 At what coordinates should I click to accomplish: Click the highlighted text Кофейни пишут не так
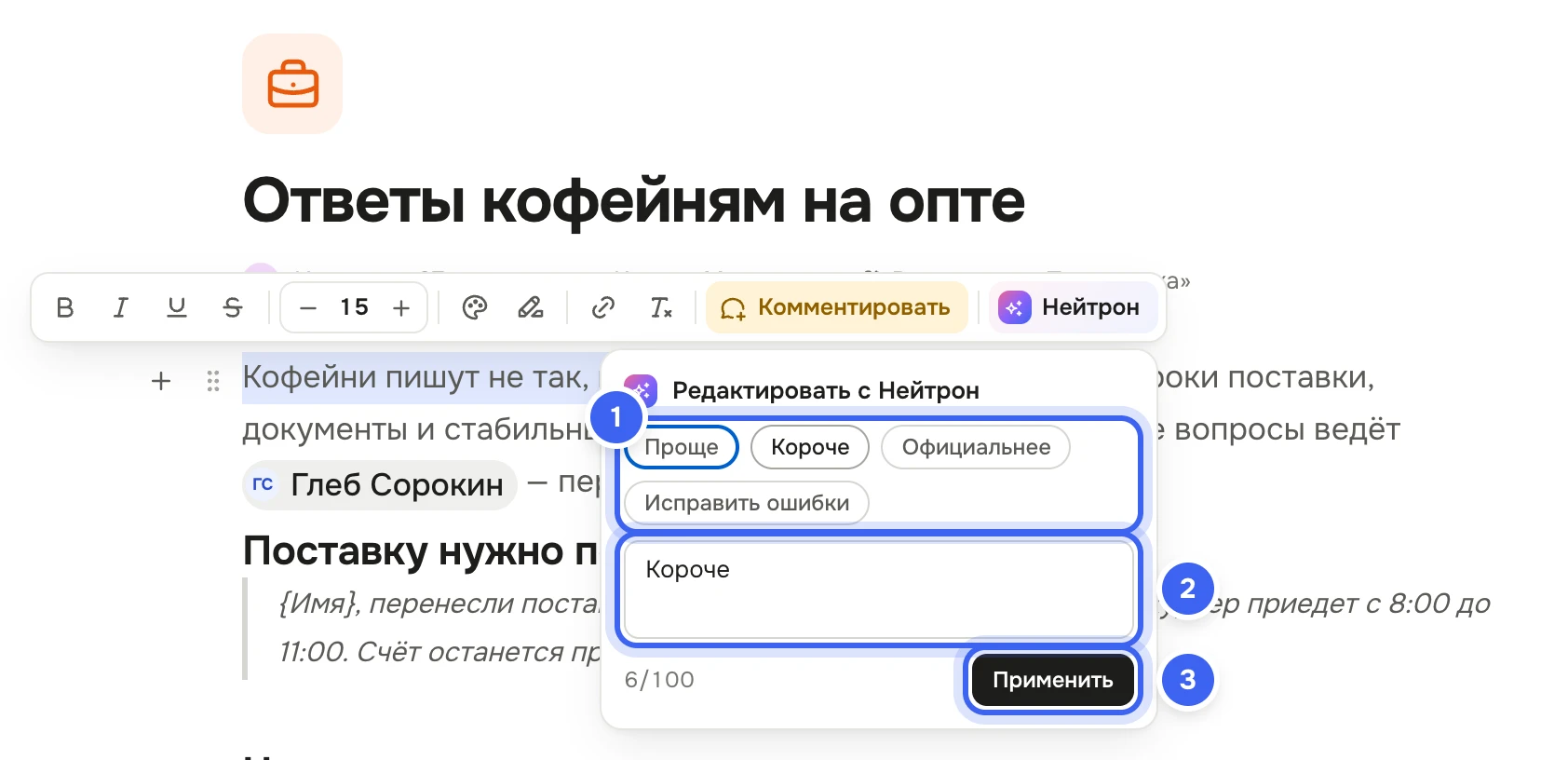[416, 377]
